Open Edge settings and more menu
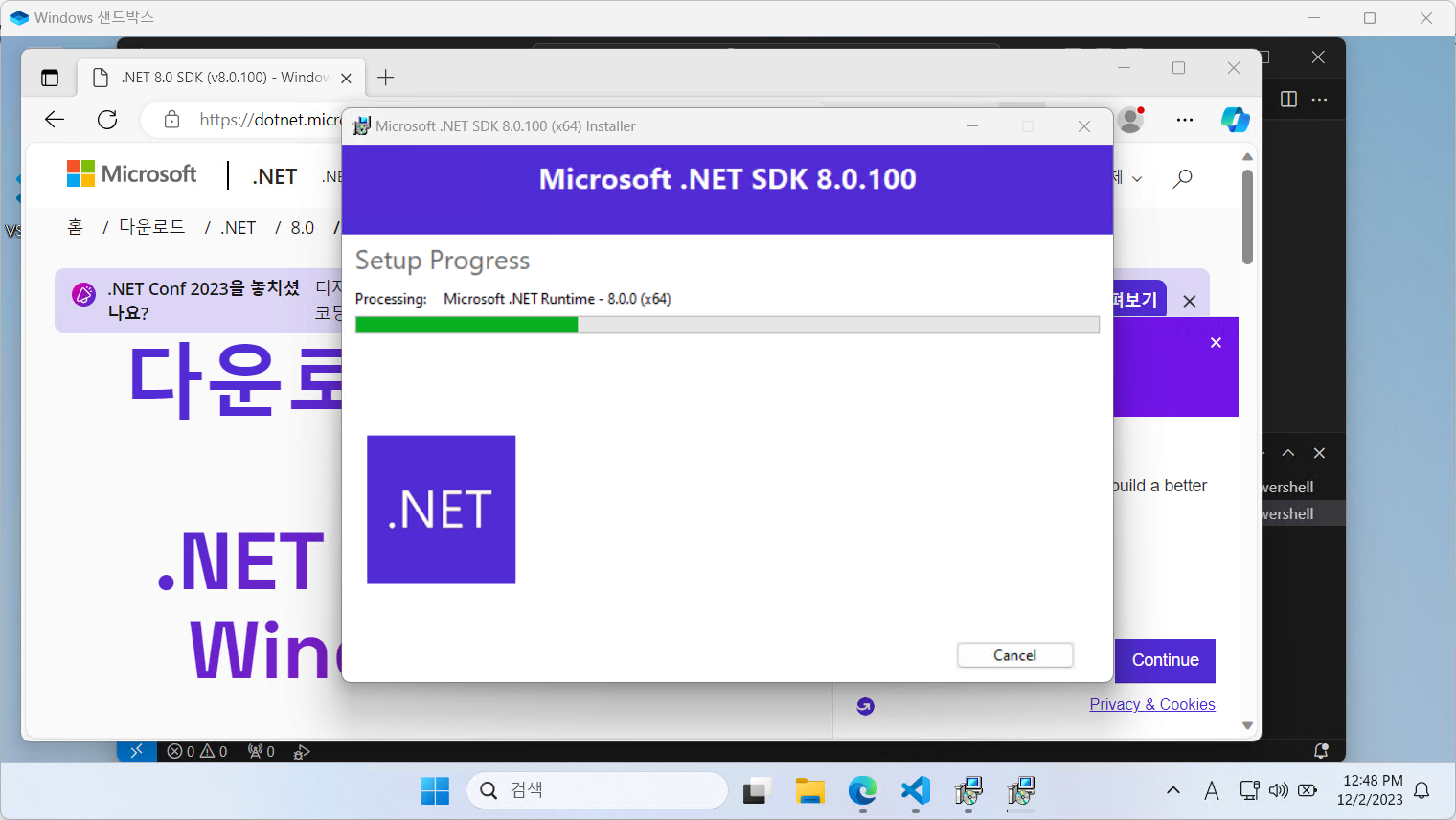Screen dimensions: 1456x820 [1185, 120]
